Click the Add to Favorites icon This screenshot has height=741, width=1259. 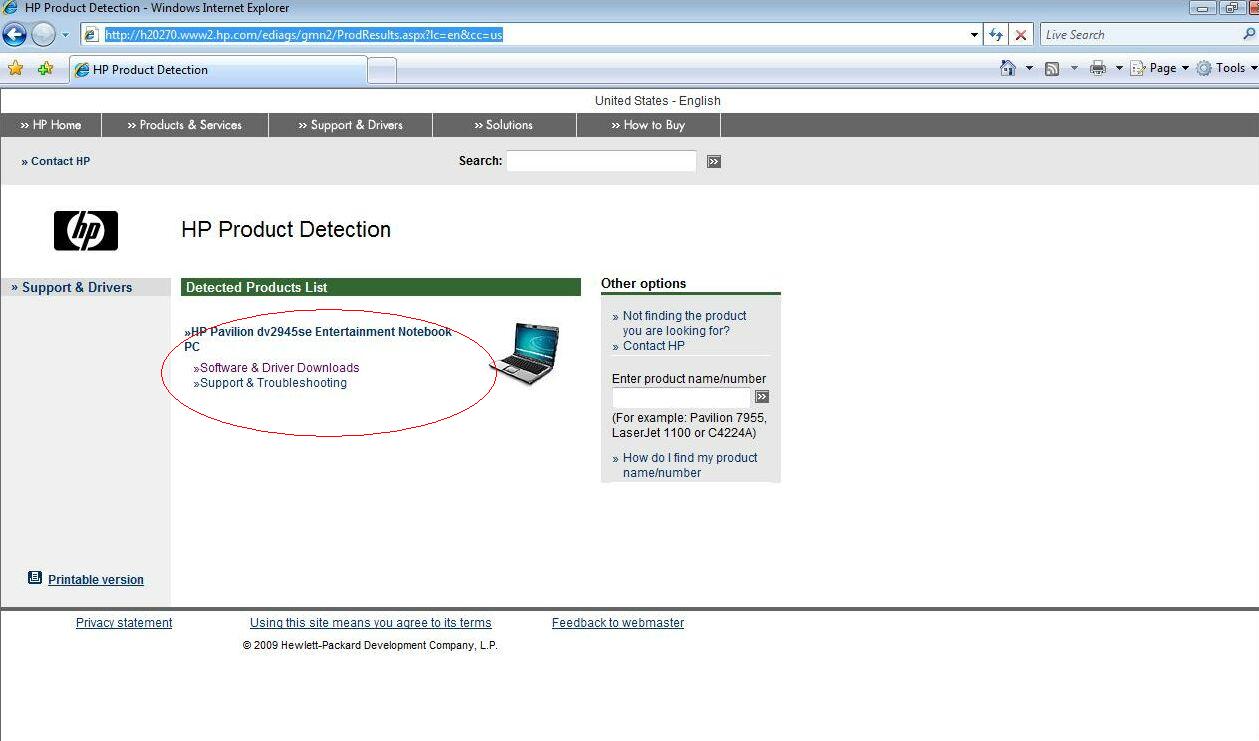coord(45,69)
